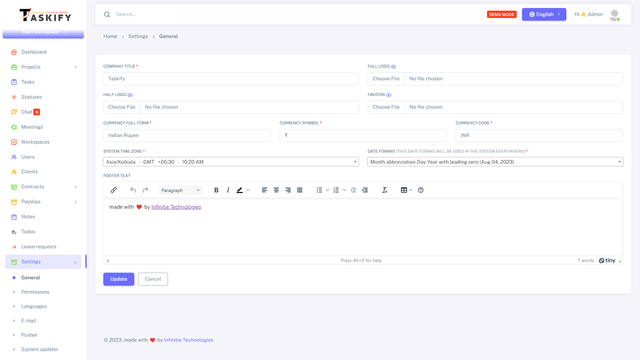Open System Time Zone dropdown
This screenshot has width=640, height=360.
pos(231,162)
